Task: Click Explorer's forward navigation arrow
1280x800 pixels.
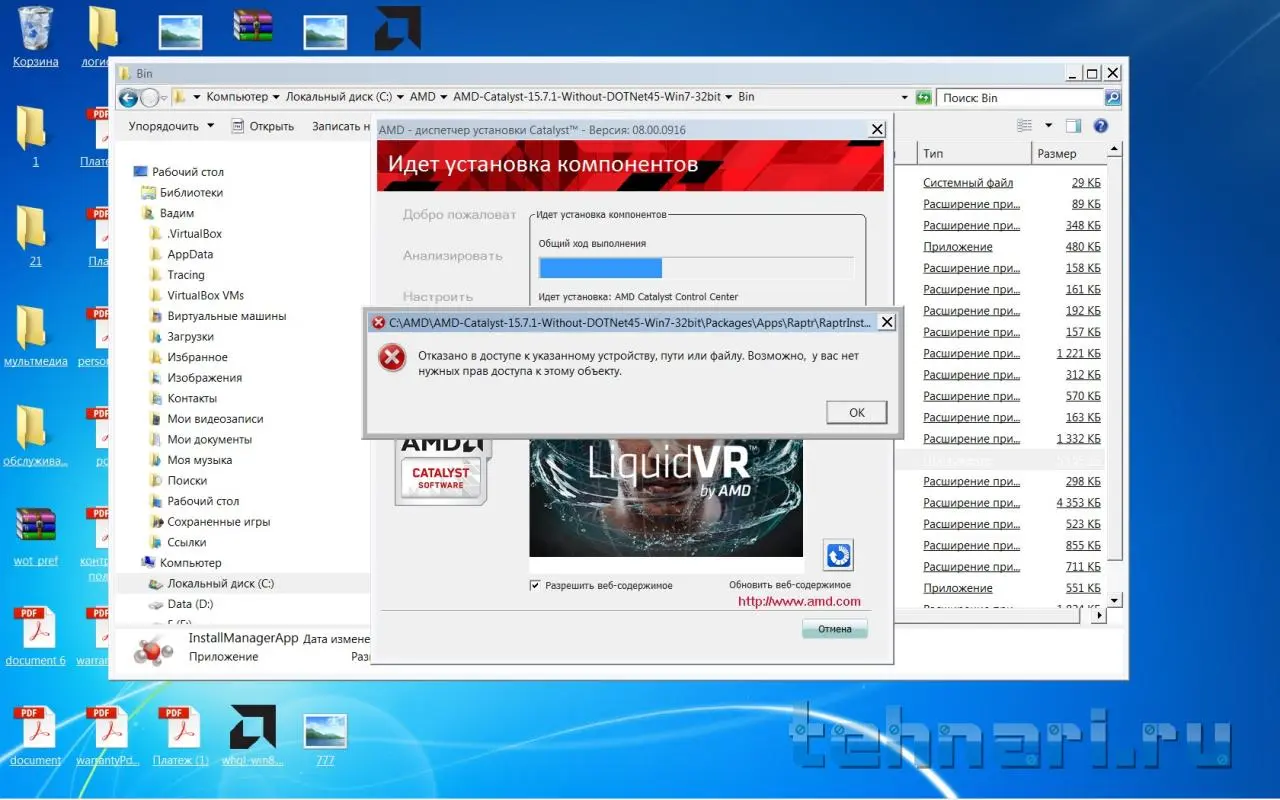Action: (150, 97)
